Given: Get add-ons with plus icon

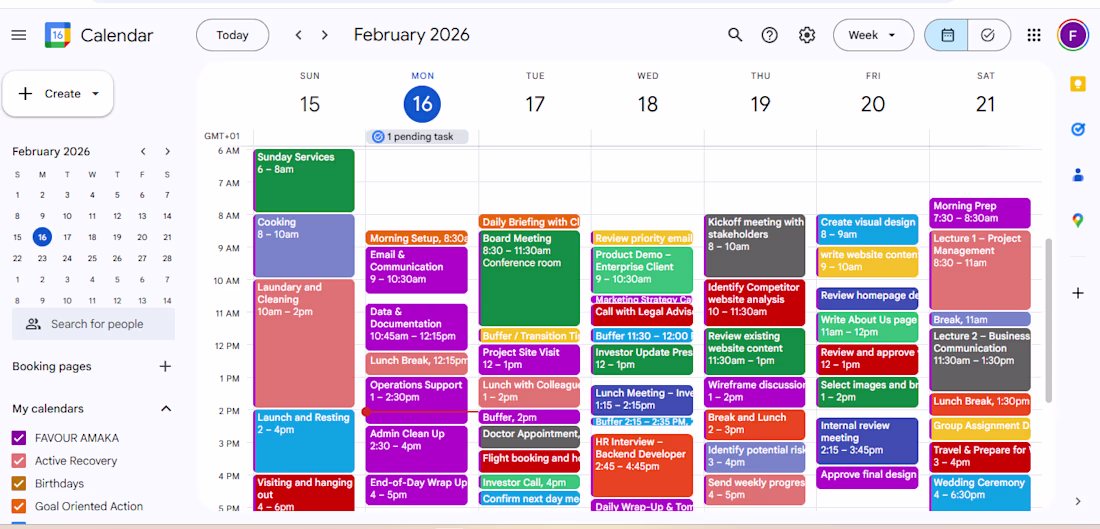Looking at the screenshot, I should pos(1078,293).
